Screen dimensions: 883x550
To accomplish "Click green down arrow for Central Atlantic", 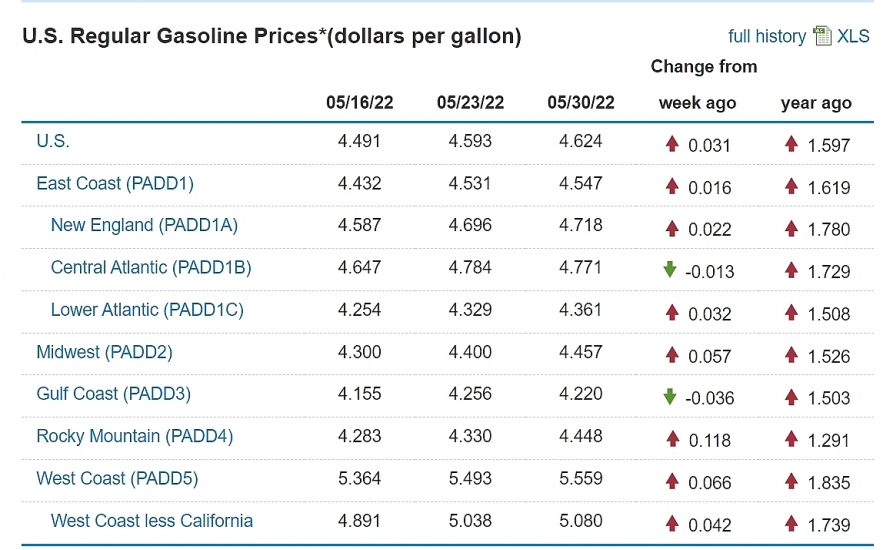I will pyautogui.click(x=670, y=270).
